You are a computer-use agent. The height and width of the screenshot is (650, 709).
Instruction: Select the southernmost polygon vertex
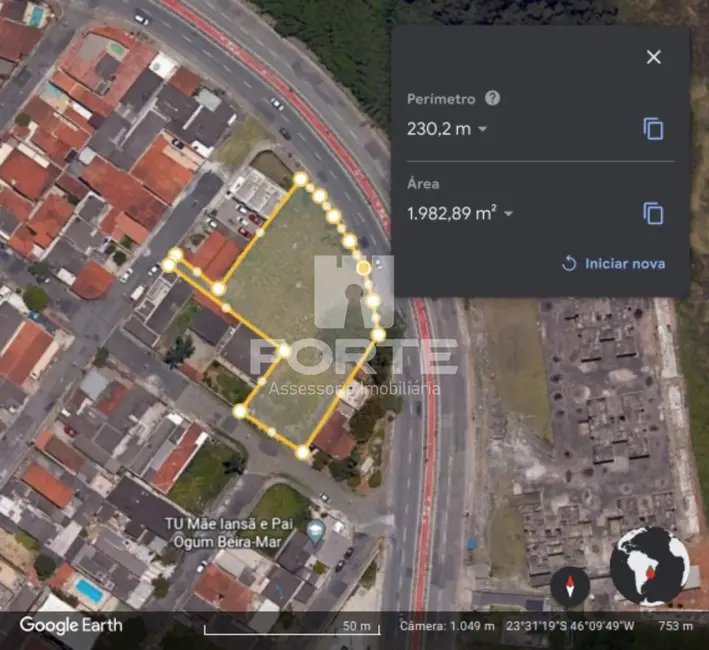(303, 452)
